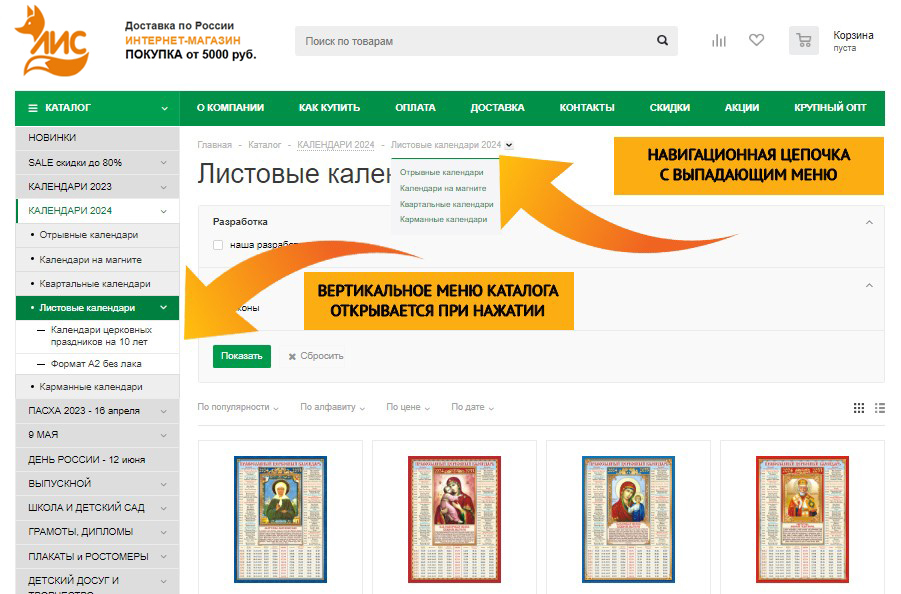Switch to grid view of products
Viewport: 901px width, 594px height.
859,408
